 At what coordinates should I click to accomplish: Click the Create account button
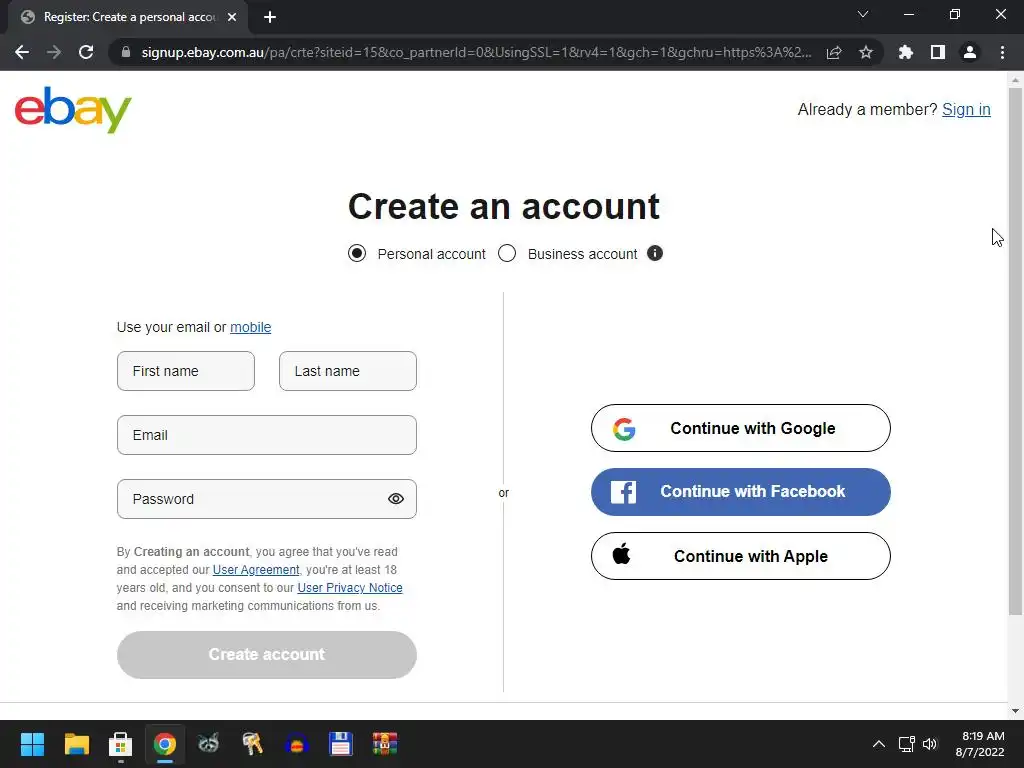(x=266, y=654)
